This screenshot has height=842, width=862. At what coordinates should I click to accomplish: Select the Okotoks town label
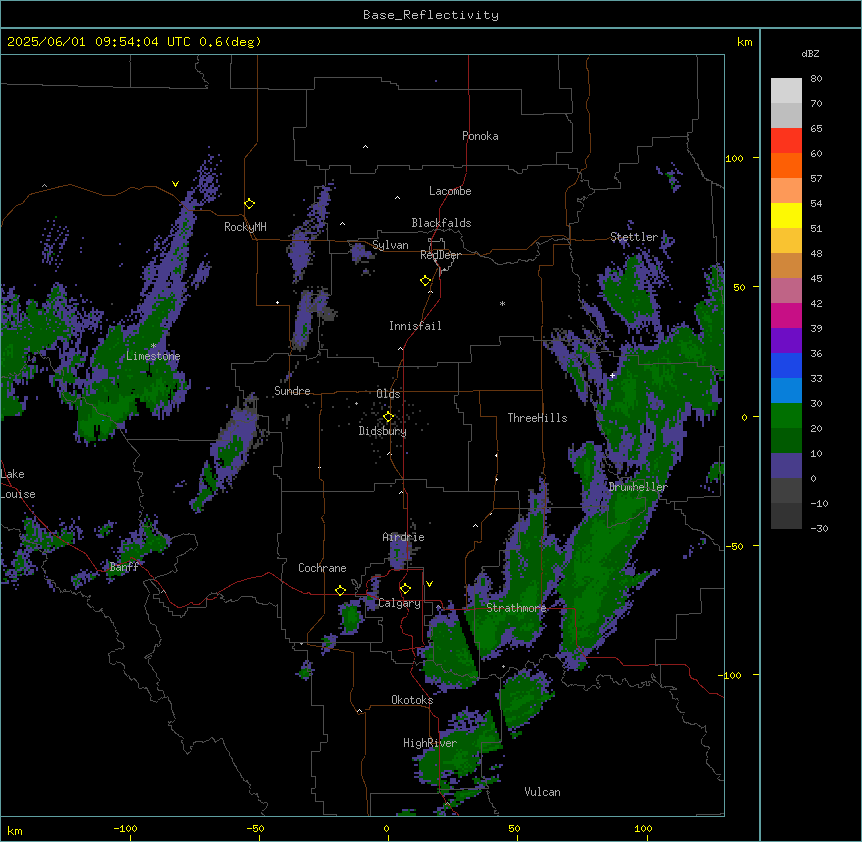click(412, 700)
